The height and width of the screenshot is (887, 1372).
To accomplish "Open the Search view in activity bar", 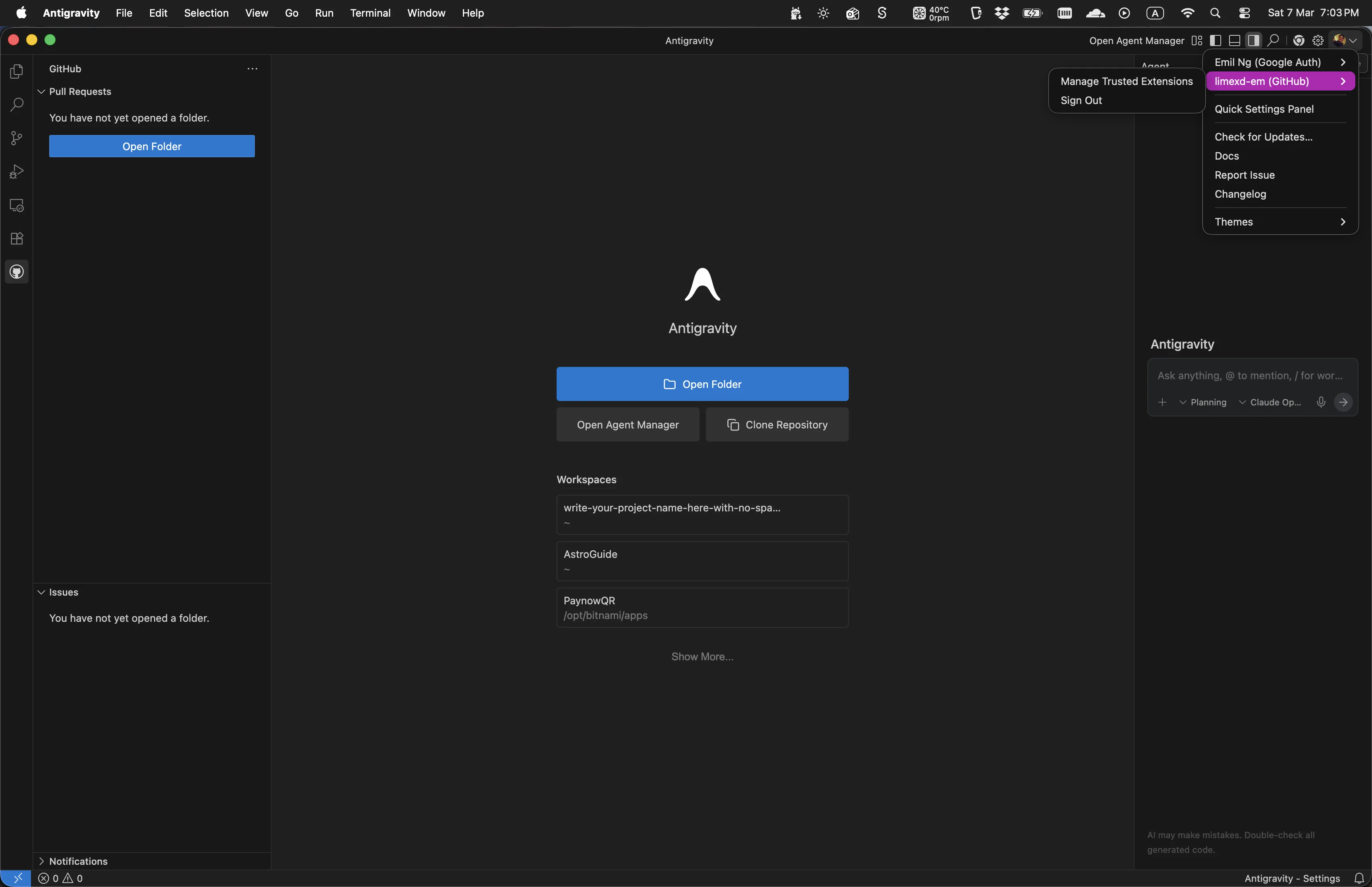I will click(x=17, y=105).
